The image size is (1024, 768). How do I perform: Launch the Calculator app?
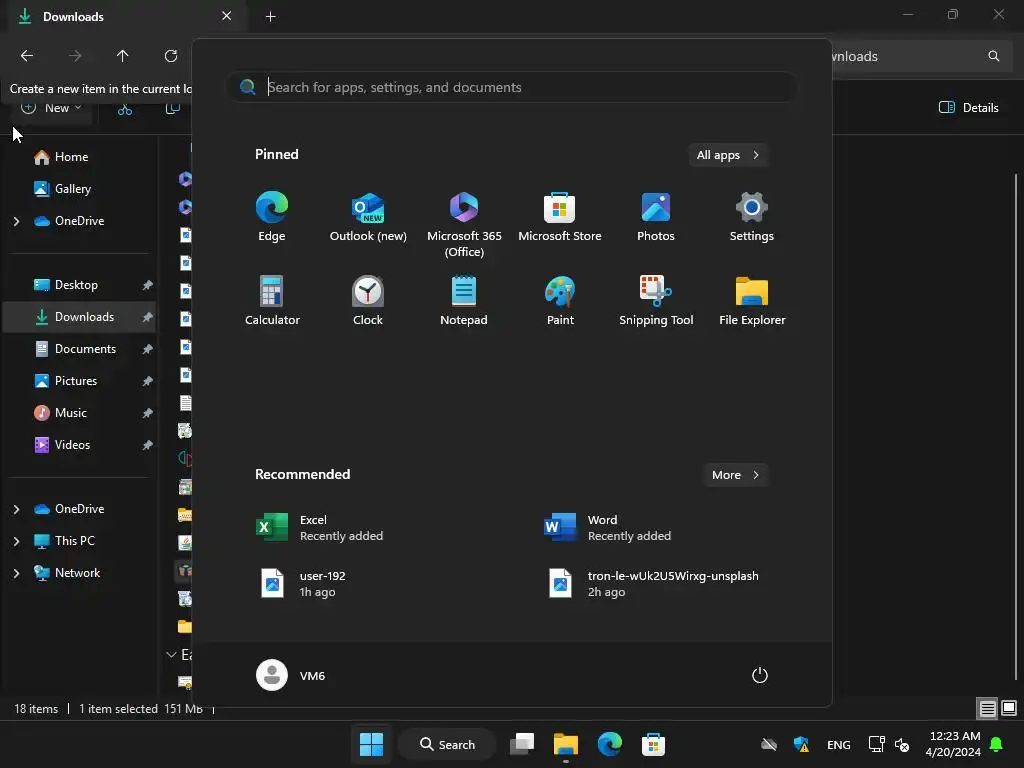(272, 301)
